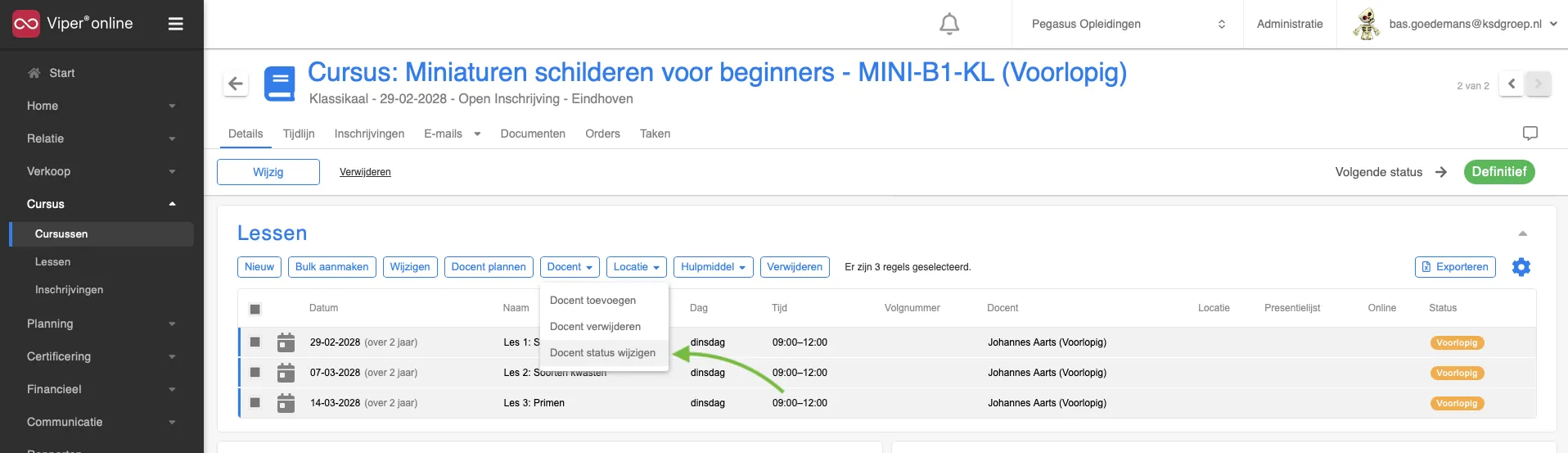Open Cursussen in the sidebar

[101, 234]
